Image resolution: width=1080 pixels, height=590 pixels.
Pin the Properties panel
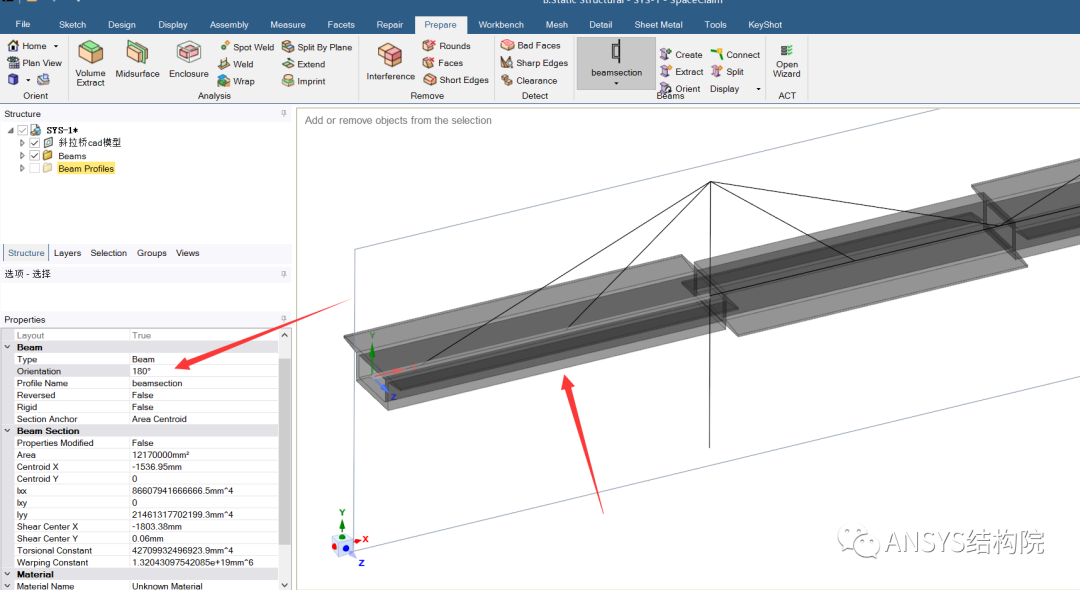pos(284,319)
